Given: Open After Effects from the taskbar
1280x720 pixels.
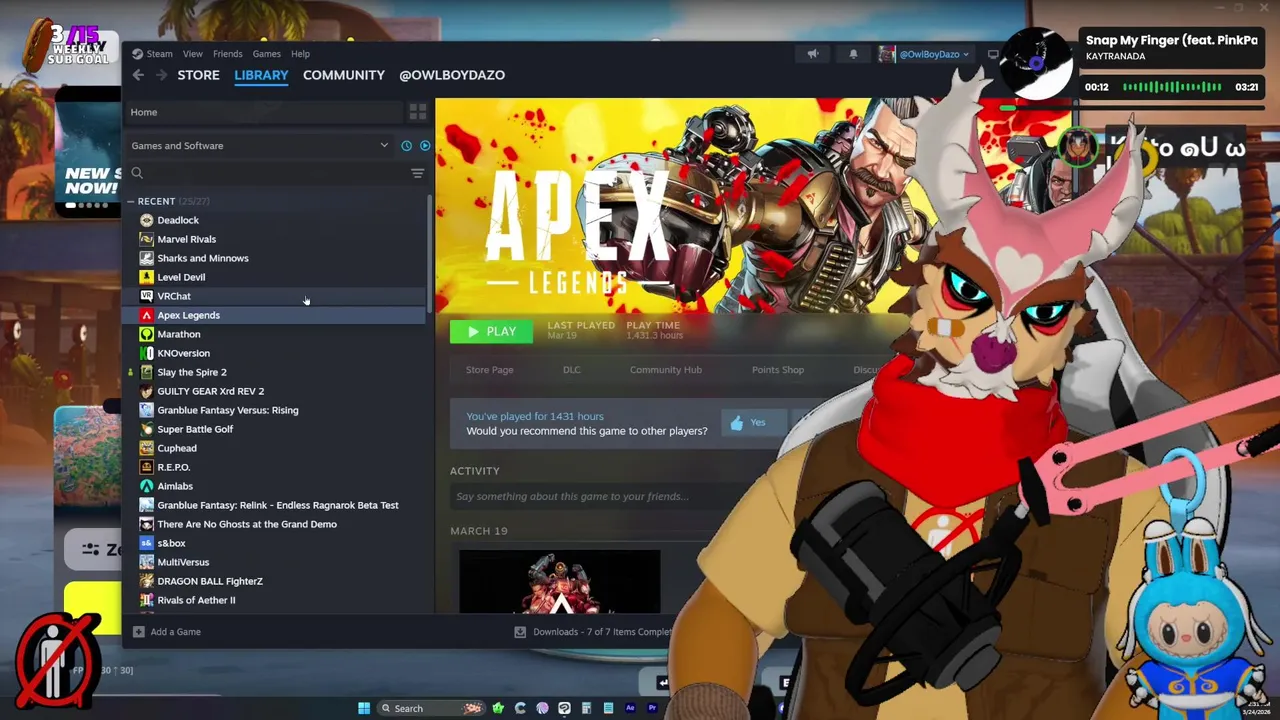Looking at the screenshot, I should 630,708.
